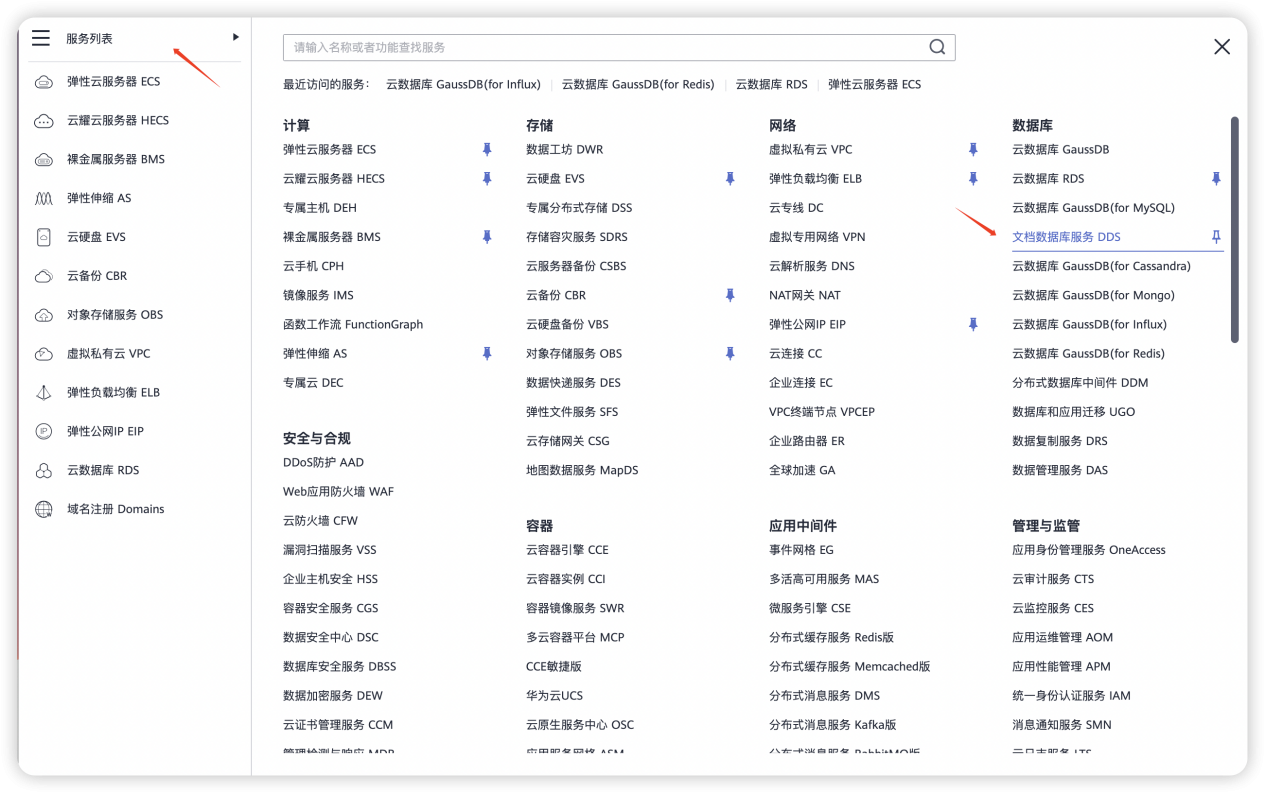This screenshot has height=793, width=1265.
Task: Open 容器镜像服务 SWR
Action: click(x=575, y=608)
